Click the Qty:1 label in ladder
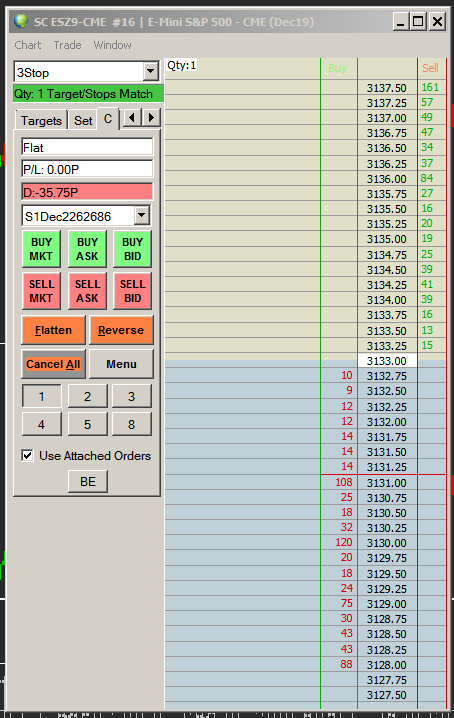 pos(181,65)
